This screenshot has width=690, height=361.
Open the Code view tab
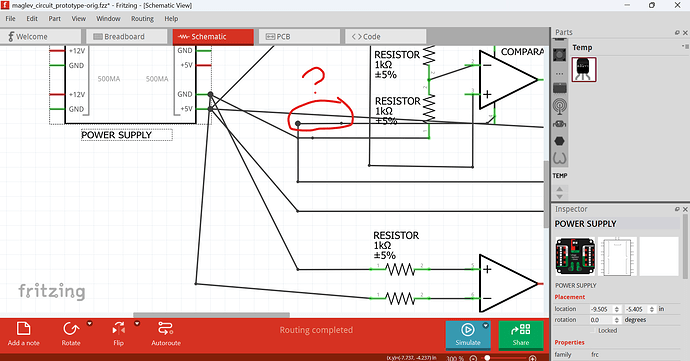click(x=385, y=37)
